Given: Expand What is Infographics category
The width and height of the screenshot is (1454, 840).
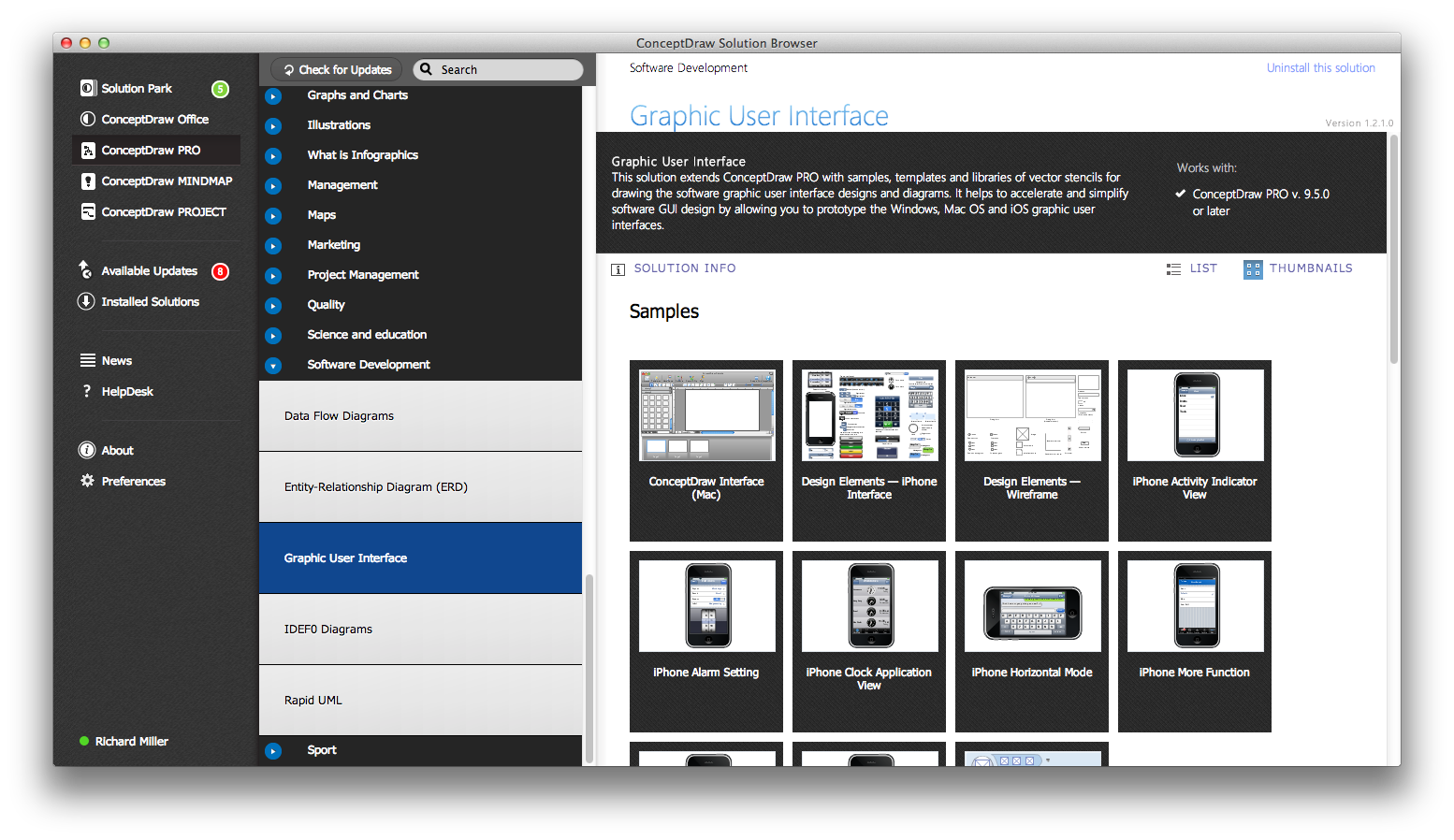Looking at the screenshot, I should [x=273, y=156].
